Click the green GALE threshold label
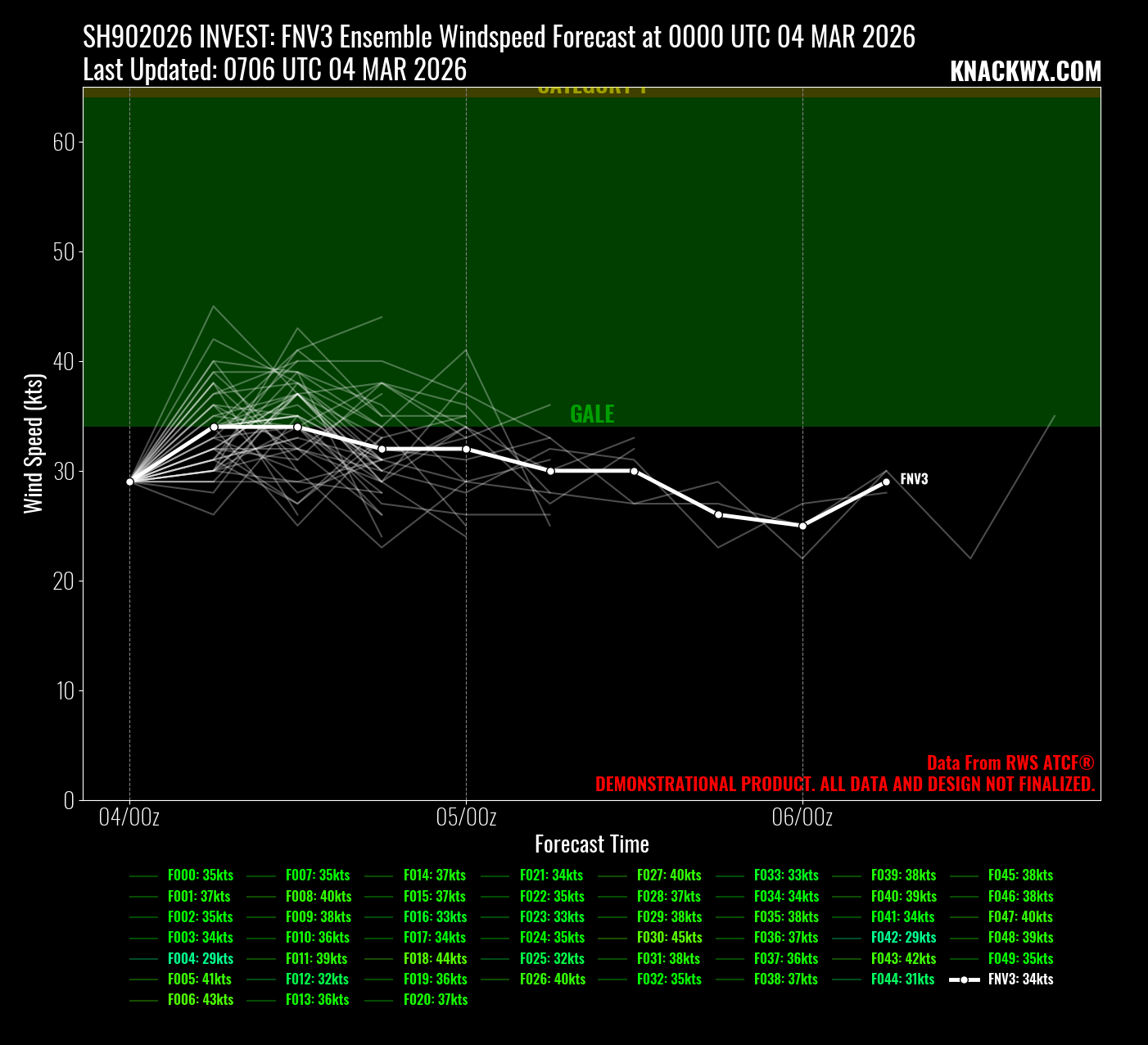Screen dimensions: 1148x1045 pos(592,414)
